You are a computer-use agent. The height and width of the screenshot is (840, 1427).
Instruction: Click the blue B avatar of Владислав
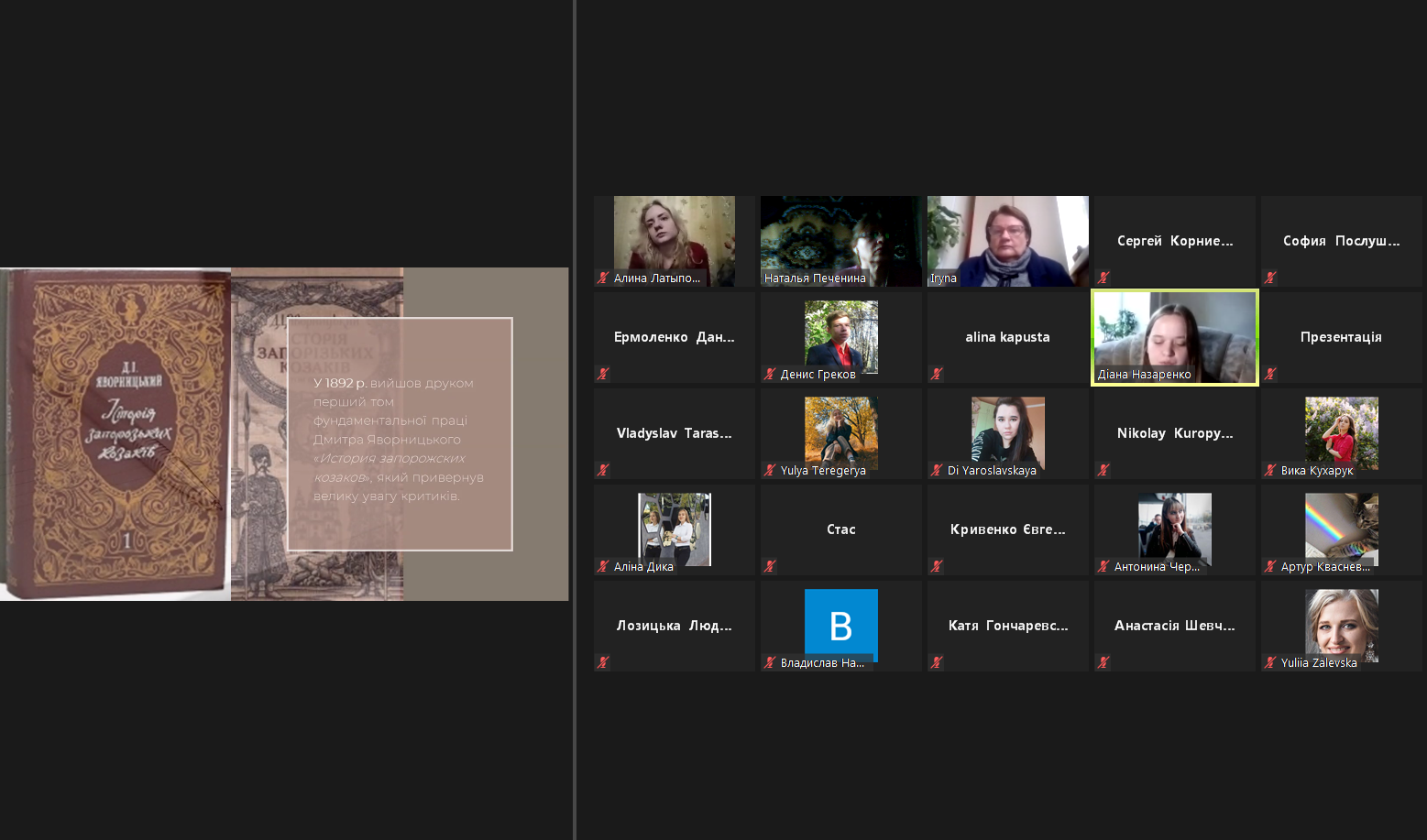pos(840,625)
